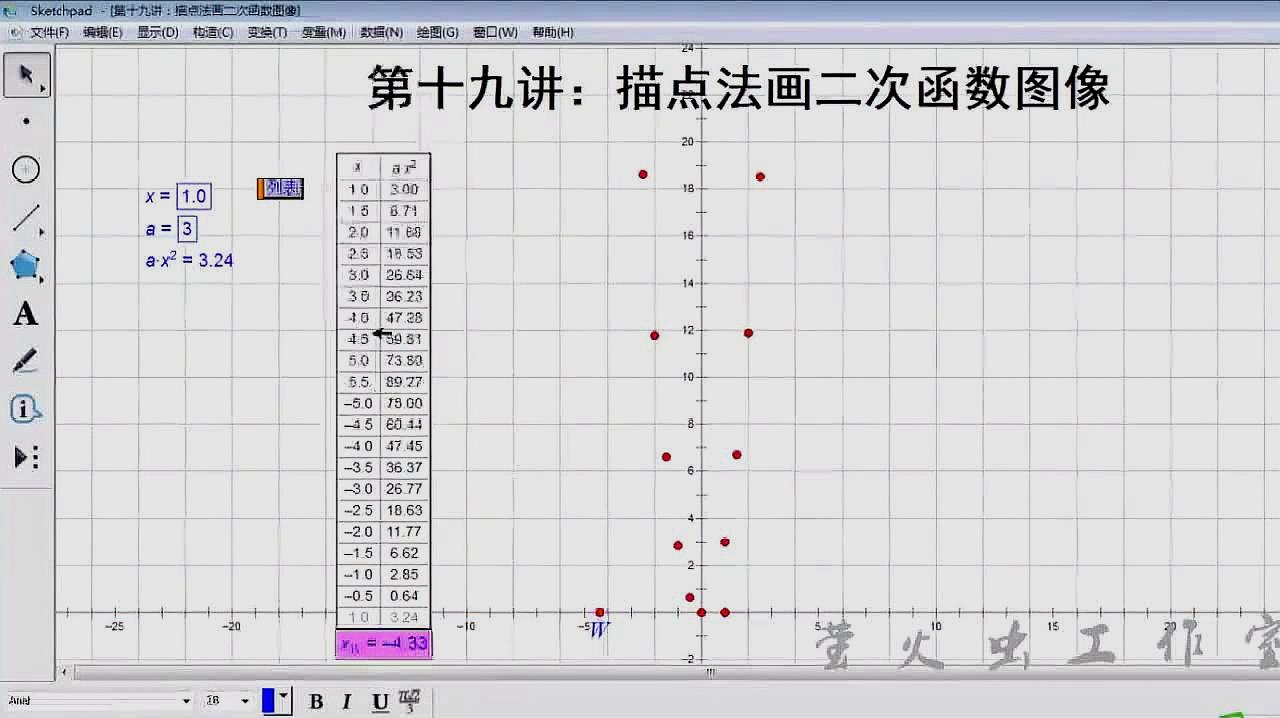Toggle underline text formatting

[378, 702]
